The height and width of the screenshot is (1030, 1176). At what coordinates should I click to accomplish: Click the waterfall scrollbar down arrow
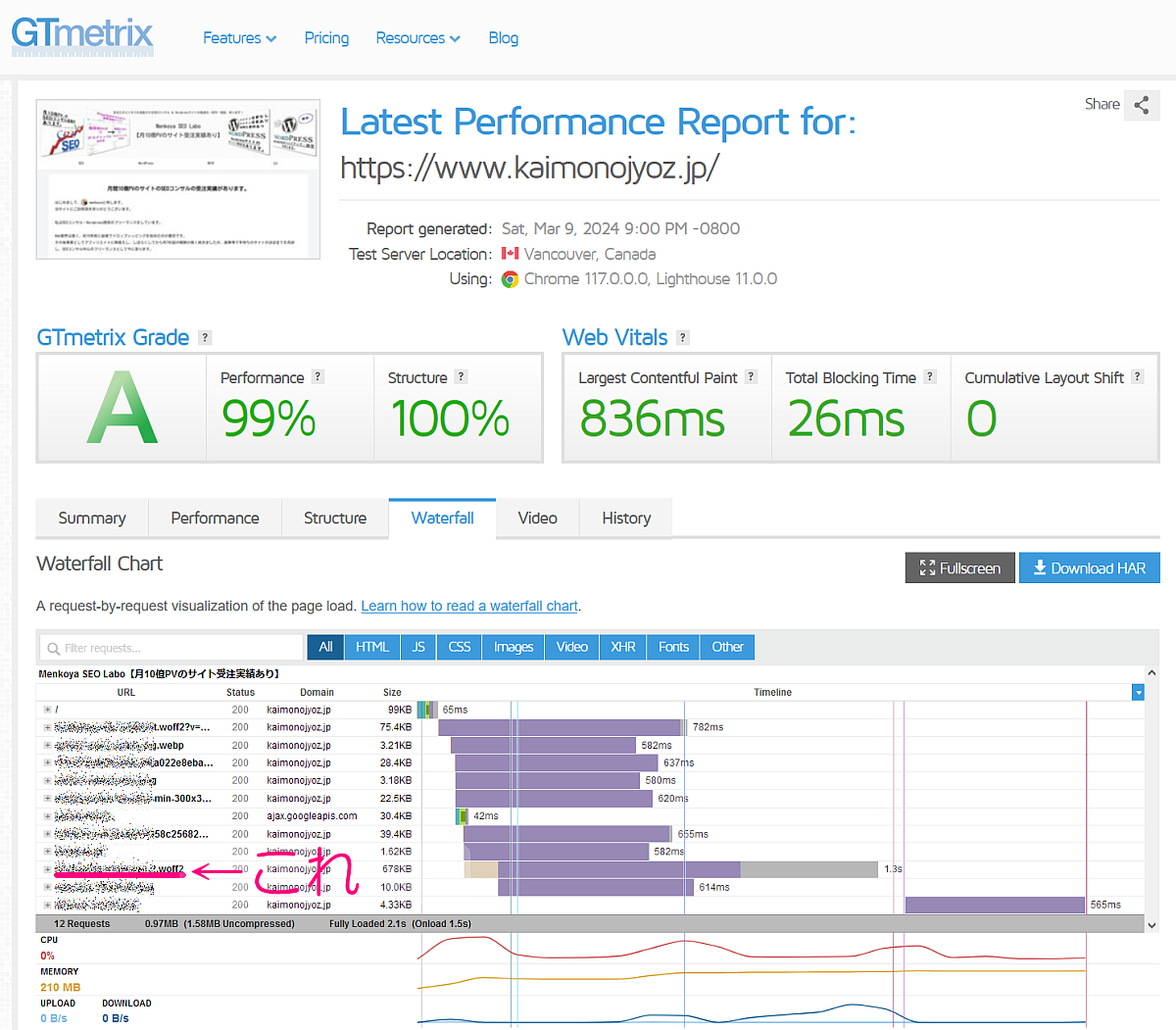(x=1151, y=925)
